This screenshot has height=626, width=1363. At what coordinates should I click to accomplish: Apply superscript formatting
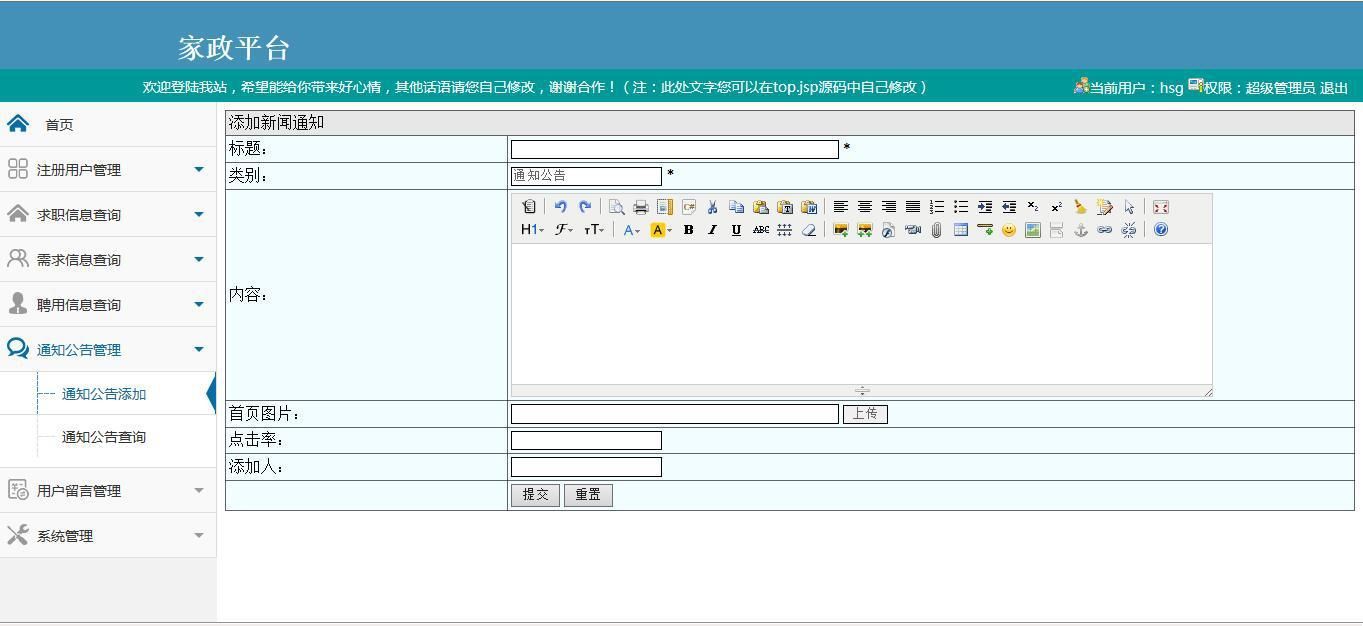[x=1057, y=207]
